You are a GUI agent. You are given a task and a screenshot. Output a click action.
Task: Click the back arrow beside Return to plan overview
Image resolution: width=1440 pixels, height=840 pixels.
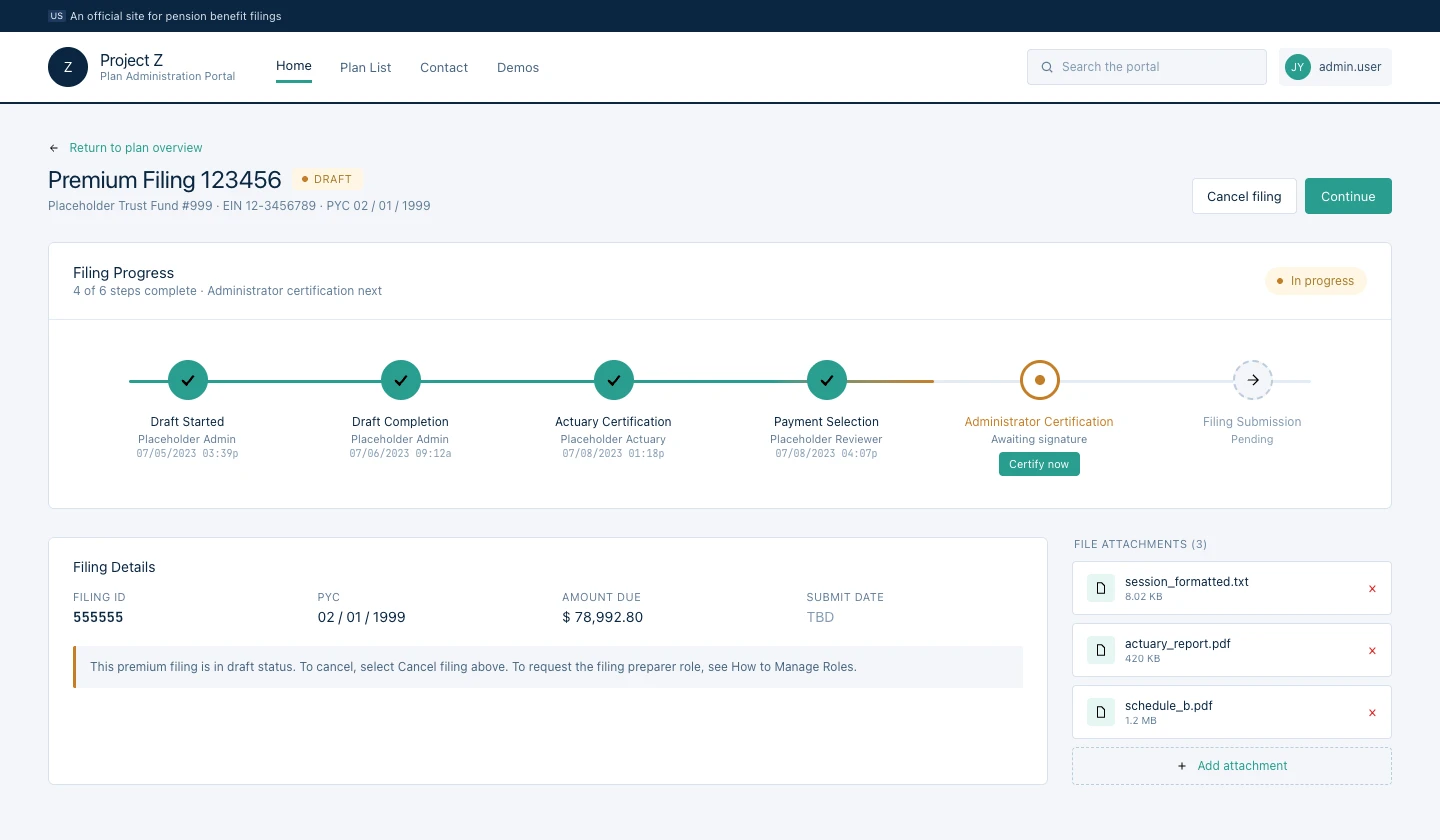click(54, 148)
